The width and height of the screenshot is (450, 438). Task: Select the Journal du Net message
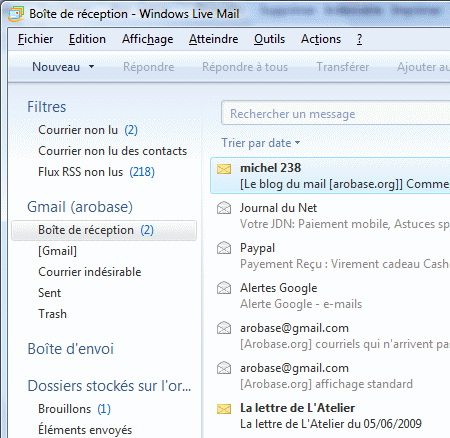[x=330, y=216]
